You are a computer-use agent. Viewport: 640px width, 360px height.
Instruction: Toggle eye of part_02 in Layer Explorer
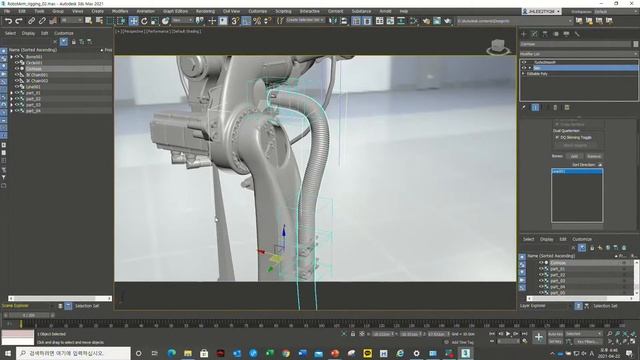541,275
